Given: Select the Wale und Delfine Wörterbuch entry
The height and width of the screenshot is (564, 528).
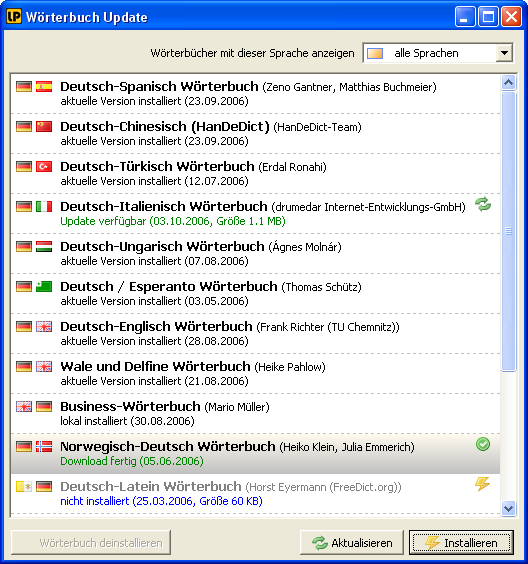Looking at the screenshot, I should (x=255, y=373).
